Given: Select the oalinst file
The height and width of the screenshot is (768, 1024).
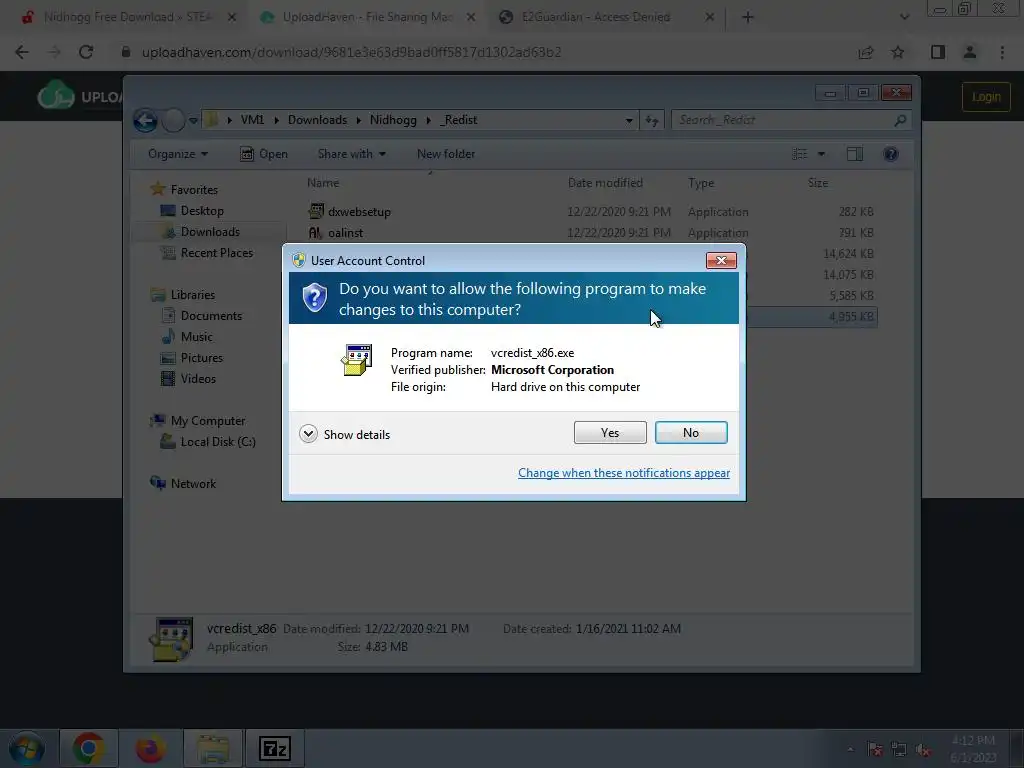Looking at the screenshot, I should (345, 232).
